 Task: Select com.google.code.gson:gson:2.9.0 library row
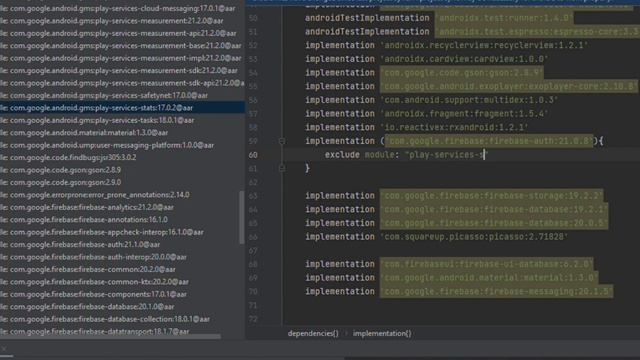[122, 182]
